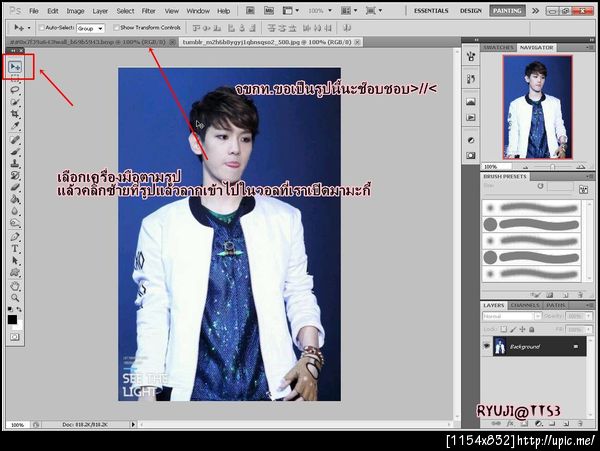Select the Eraser tool
Image resolution: width=600 pixels, height=451 pixels.
15,187
